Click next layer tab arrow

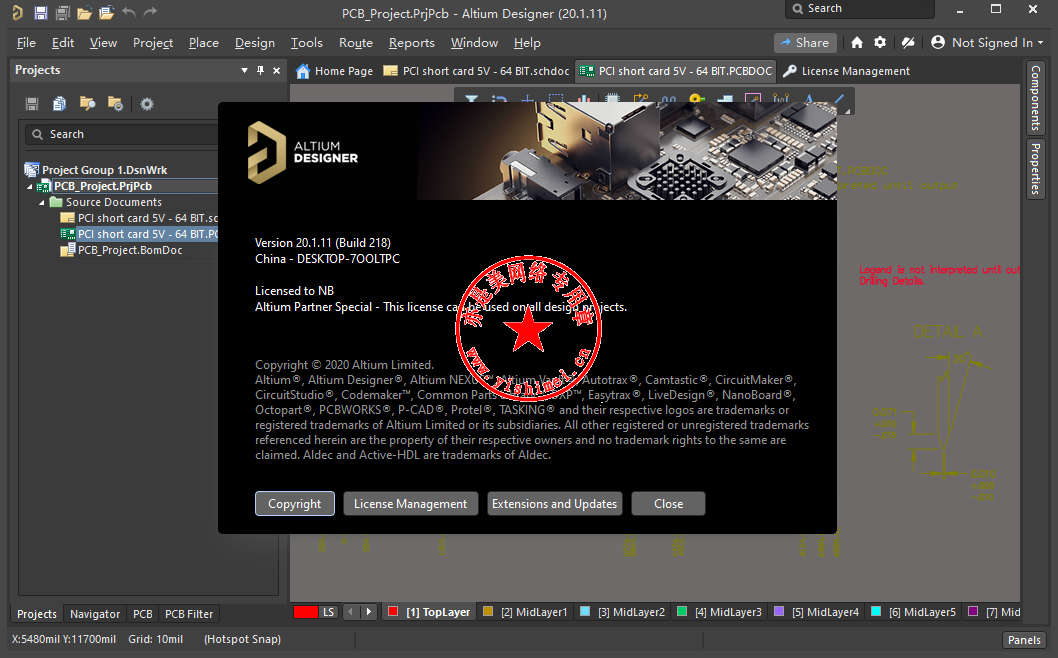pos(368,612)
